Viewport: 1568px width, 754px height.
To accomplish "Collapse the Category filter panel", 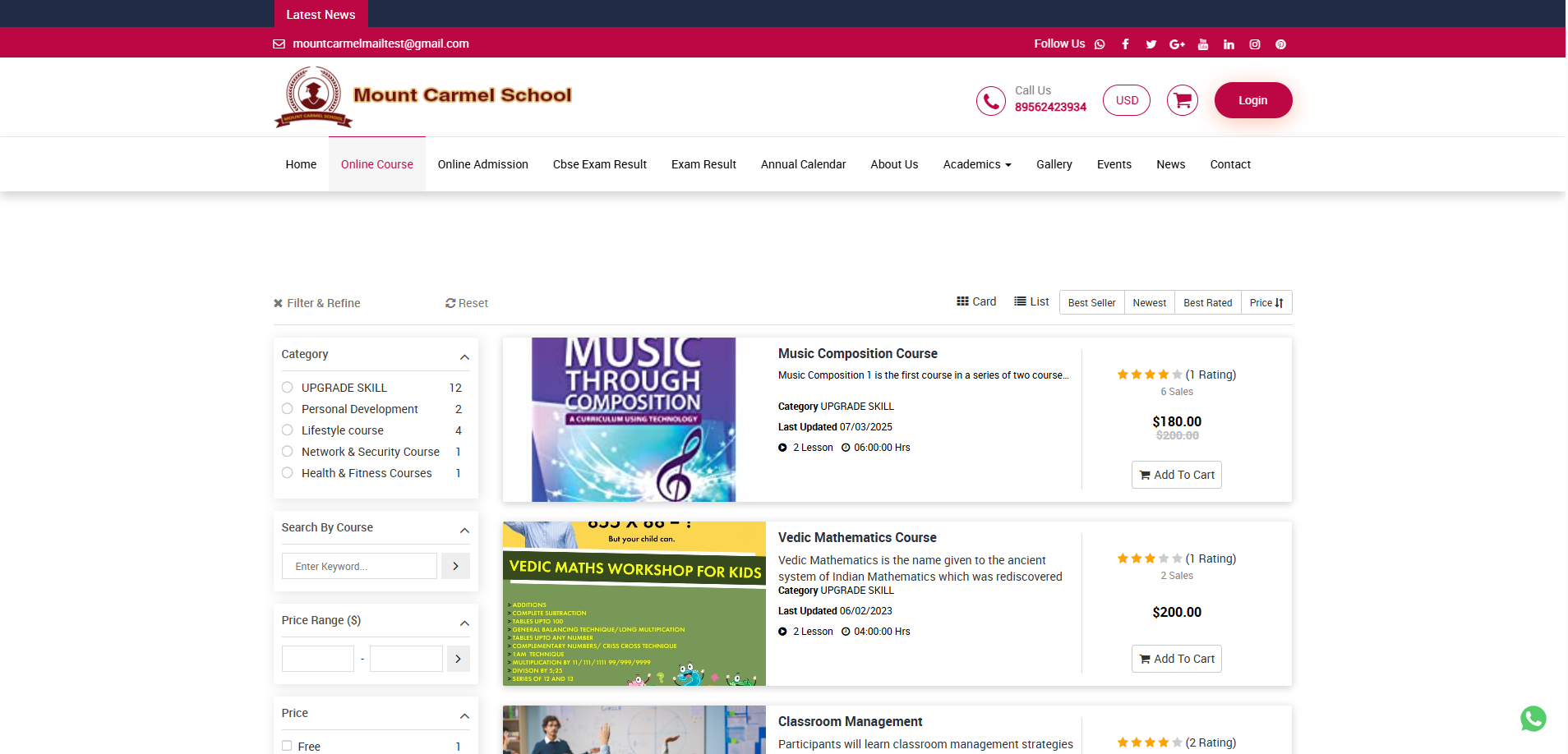I will 464,356.
